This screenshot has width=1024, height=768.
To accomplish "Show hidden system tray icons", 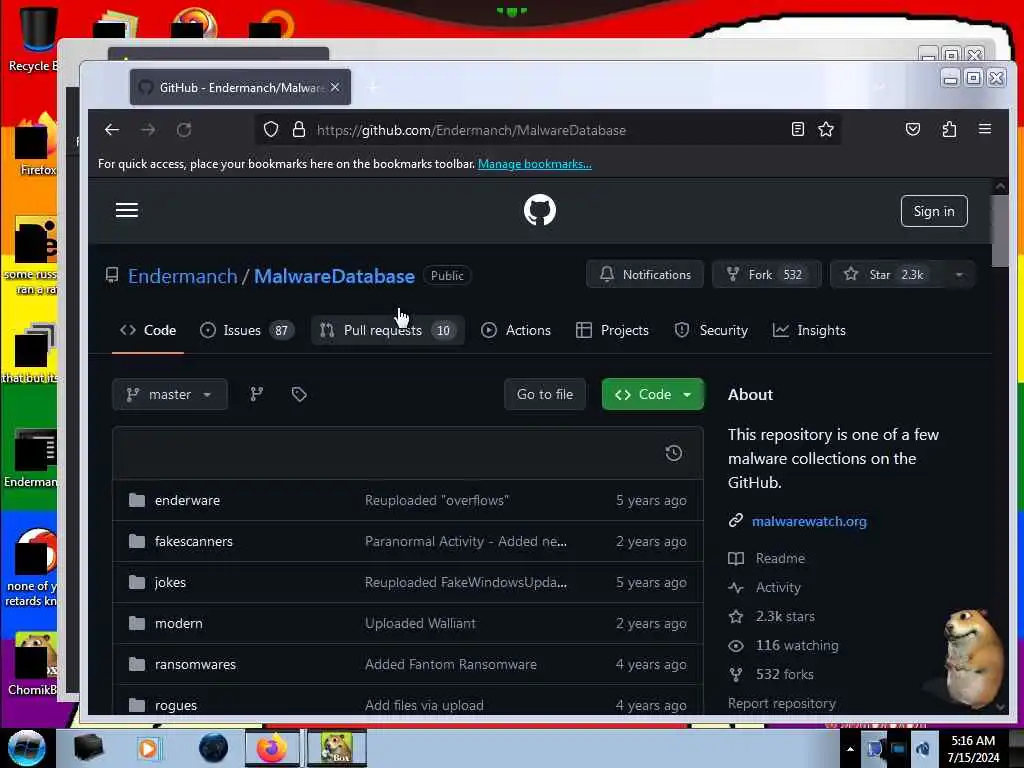I will 850,749.
